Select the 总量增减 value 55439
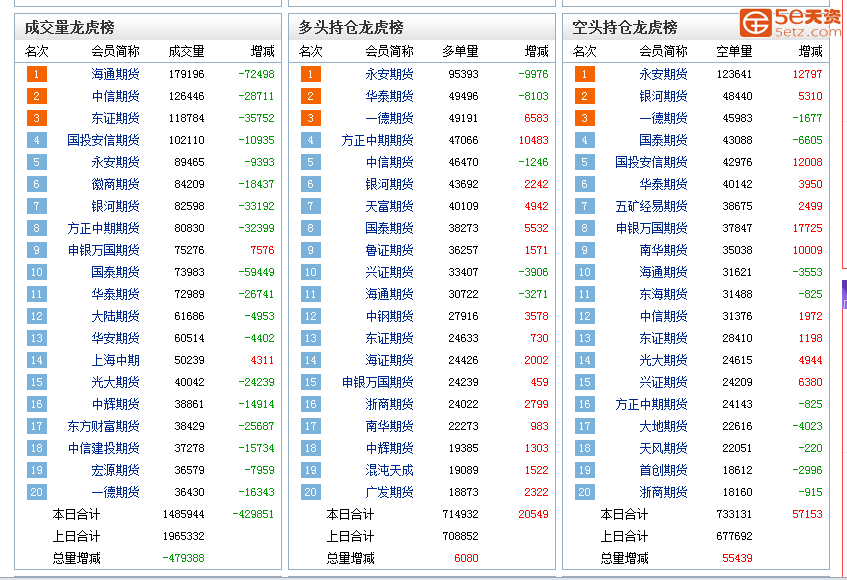This screenshot has height=580, width=847. (737, 558)
